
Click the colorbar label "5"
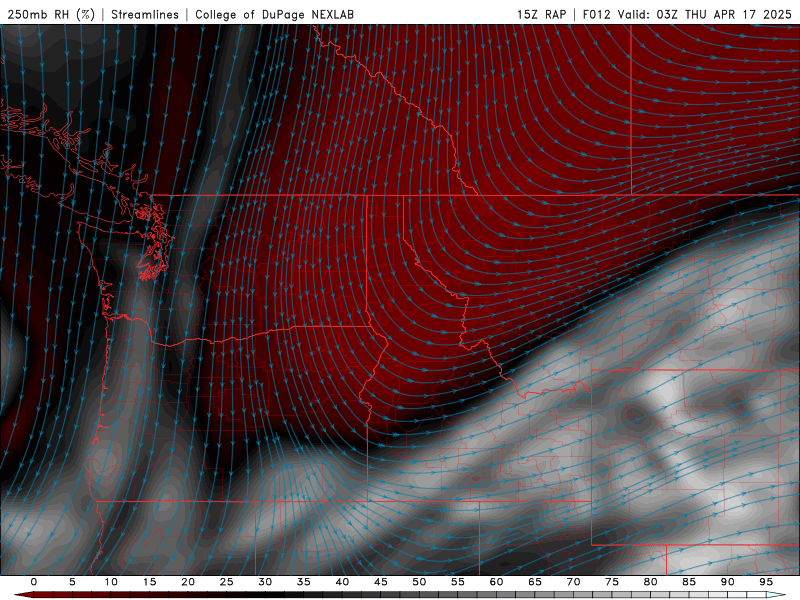pos(72,582)
